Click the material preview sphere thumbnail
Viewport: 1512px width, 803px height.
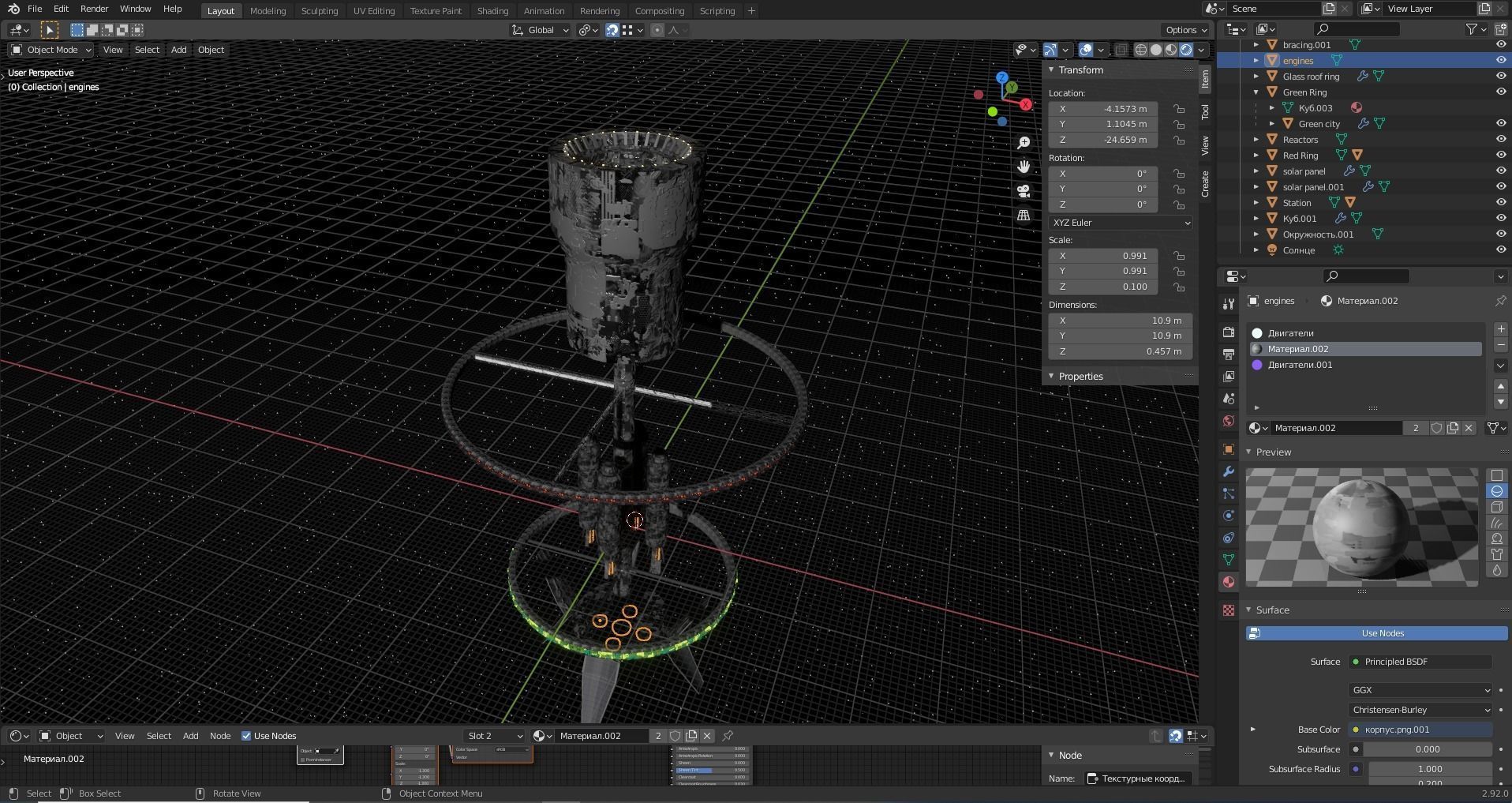tap(1361, 527)
